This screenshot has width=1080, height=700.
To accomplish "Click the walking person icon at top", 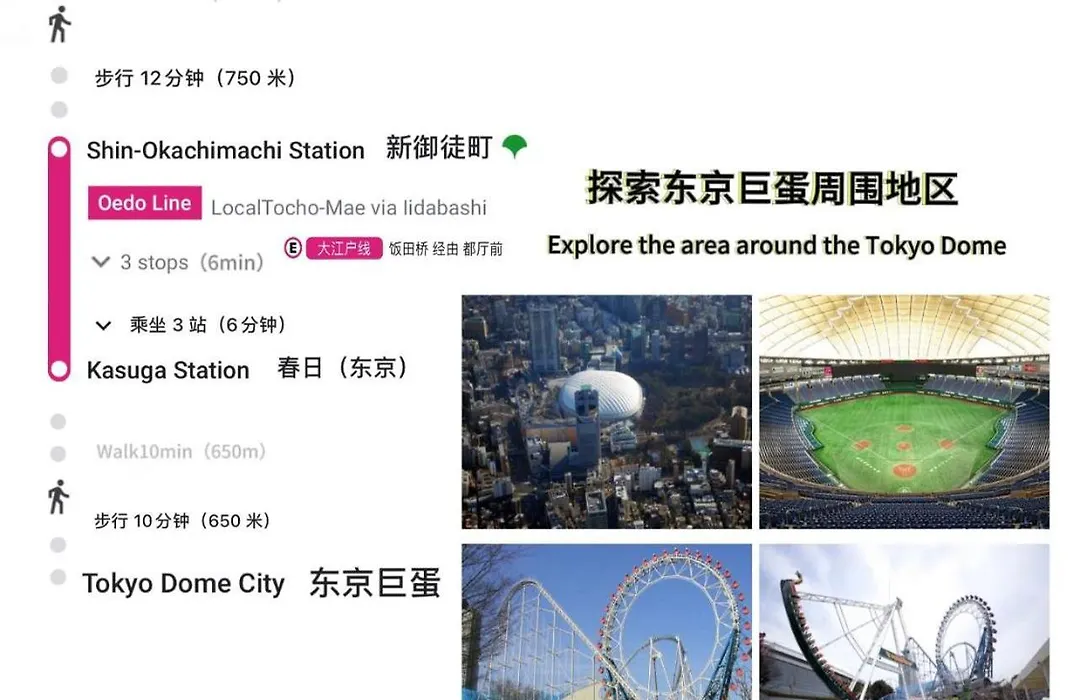I will click(59, 24).
